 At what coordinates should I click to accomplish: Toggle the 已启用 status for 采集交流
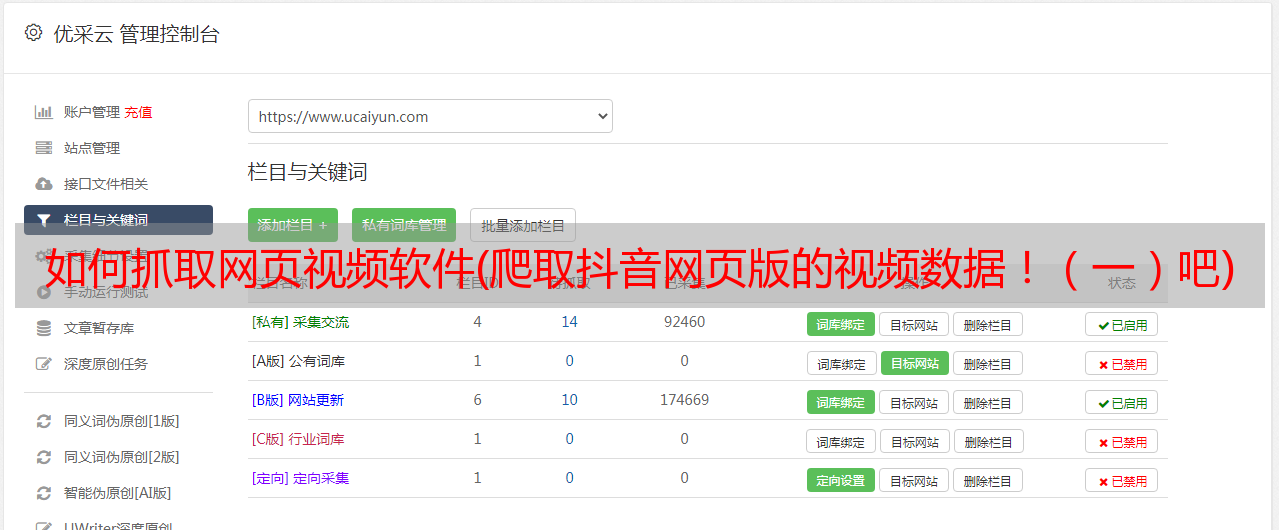(x=1122, y=324)
